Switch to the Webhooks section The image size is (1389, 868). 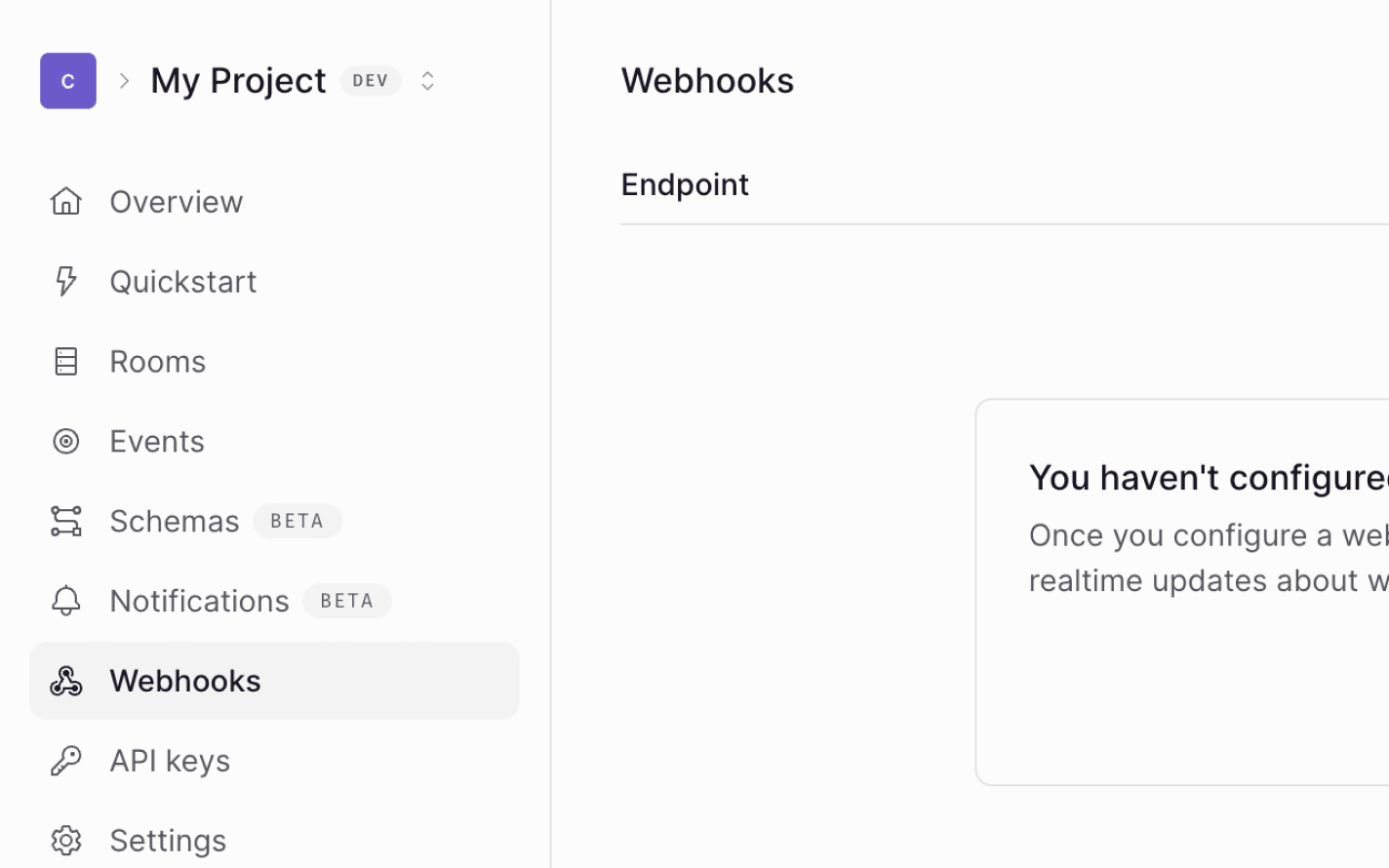tap(184, 681)
